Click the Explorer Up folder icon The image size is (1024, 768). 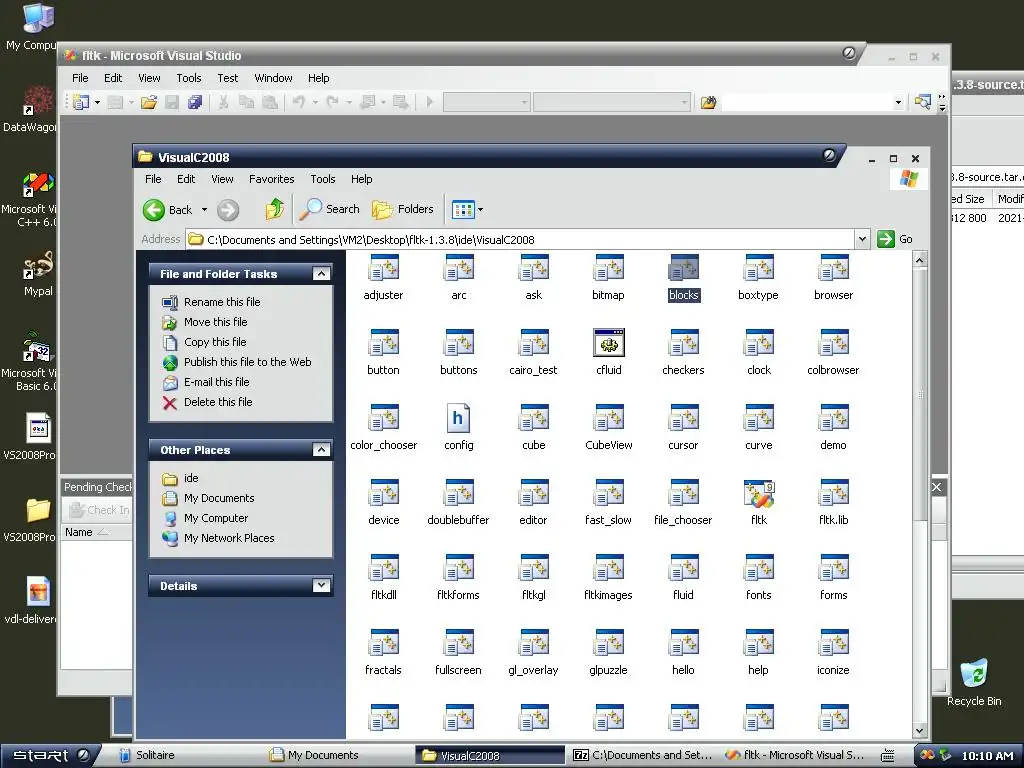[x=274, y=210]
